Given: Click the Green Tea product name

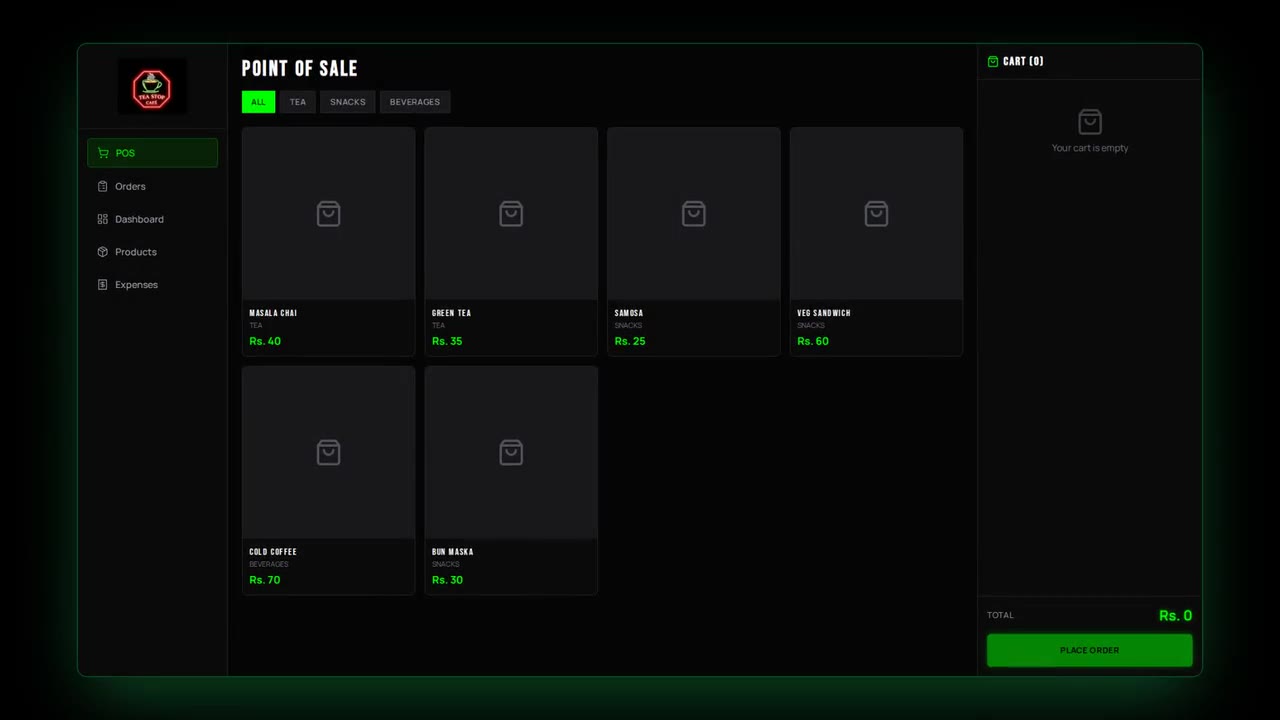Looking at the screenshot, I should (451, 313).
